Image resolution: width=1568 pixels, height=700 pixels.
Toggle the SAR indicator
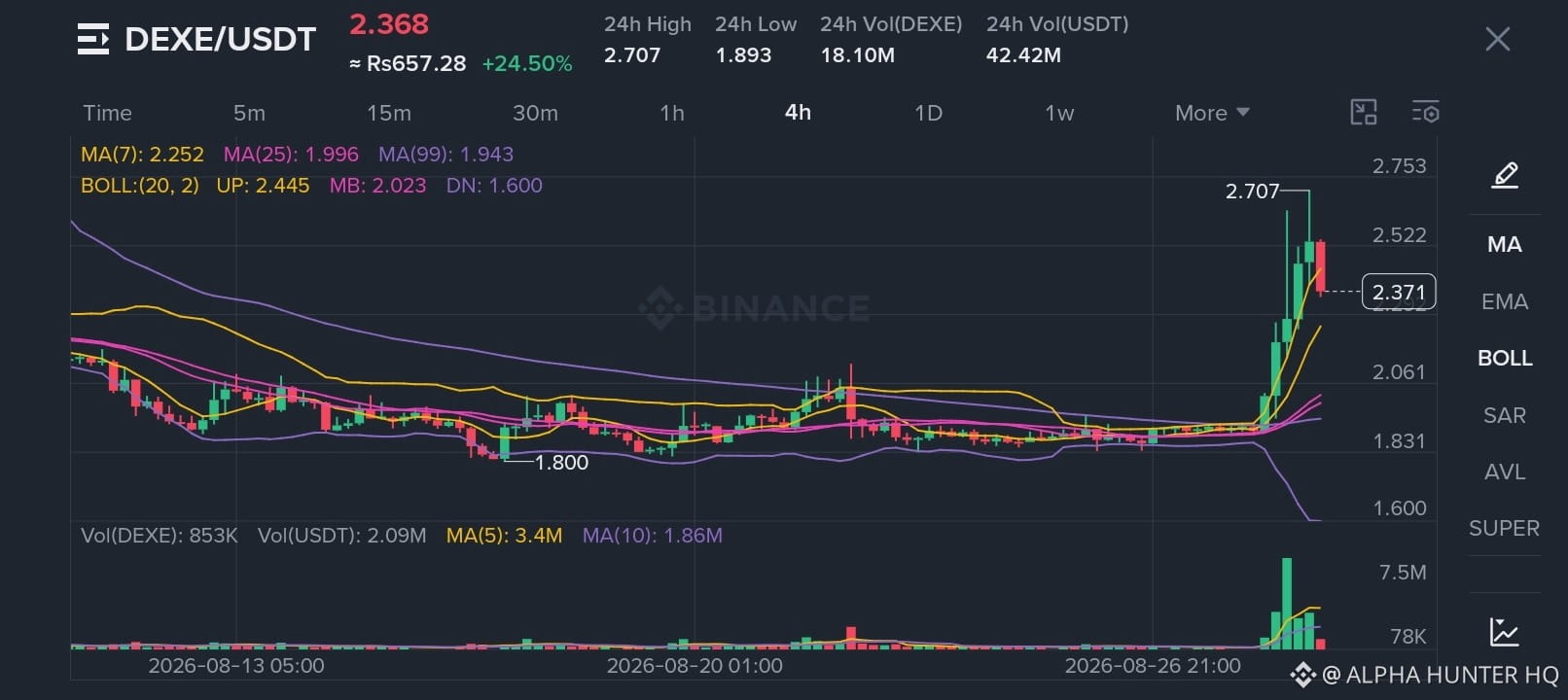point(1505,415)
